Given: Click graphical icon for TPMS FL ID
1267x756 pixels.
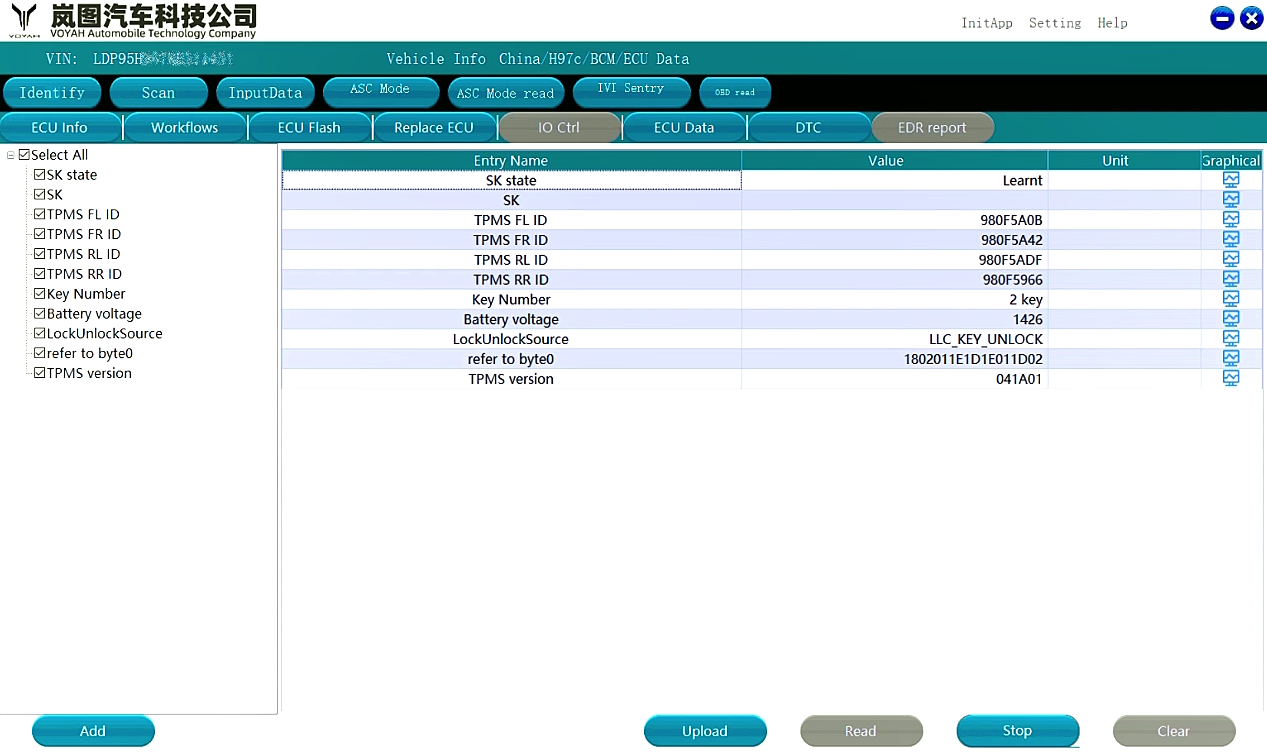Looking at the screenshot, I should pos(1231,220).
